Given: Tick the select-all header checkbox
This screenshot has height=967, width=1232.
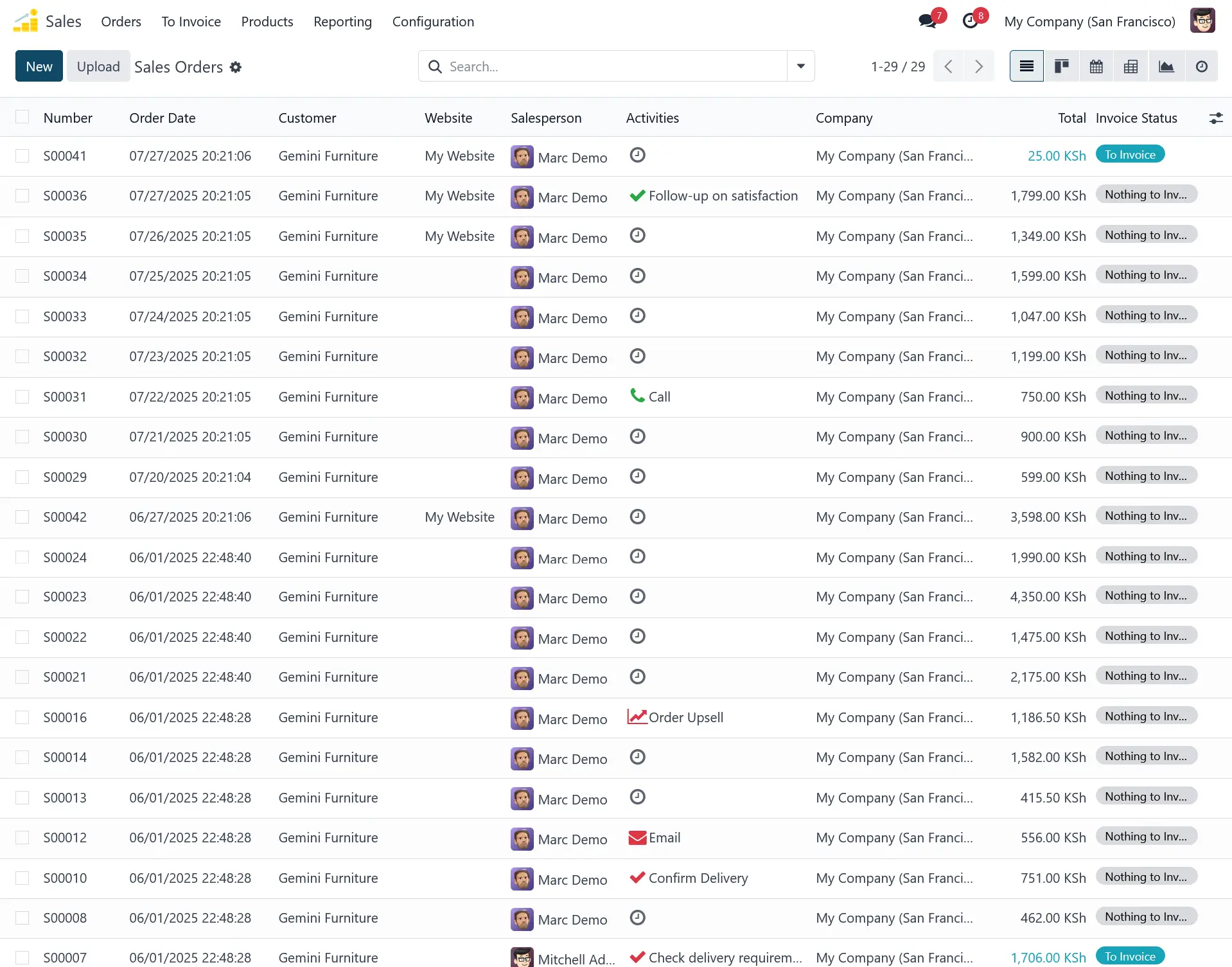Looking at the screenshot, I should pos(22,117).
